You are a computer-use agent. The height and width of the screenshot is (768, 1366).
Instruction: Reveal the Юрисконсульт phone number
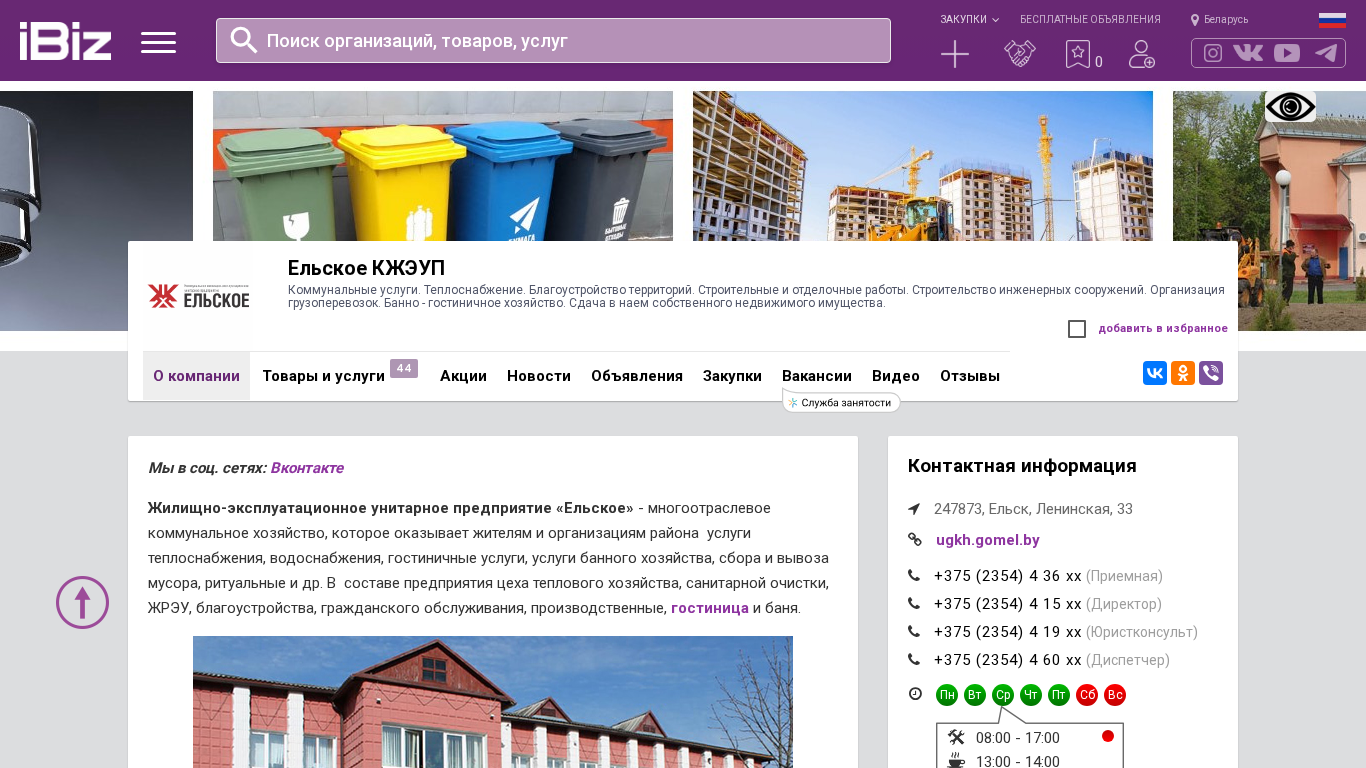[1066, 632]
